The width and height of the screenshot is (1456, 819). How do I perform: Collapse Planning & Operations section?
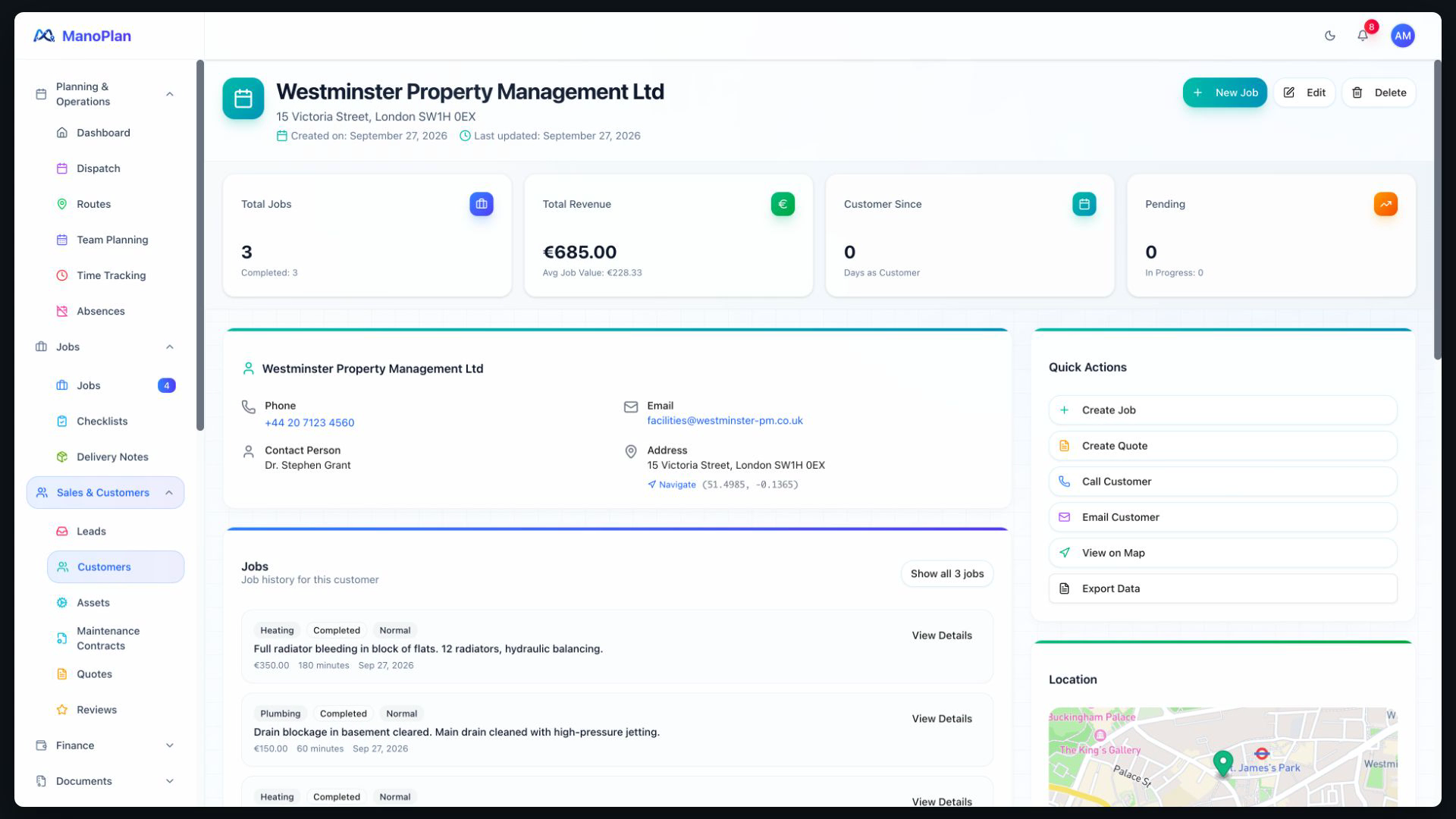170,94
